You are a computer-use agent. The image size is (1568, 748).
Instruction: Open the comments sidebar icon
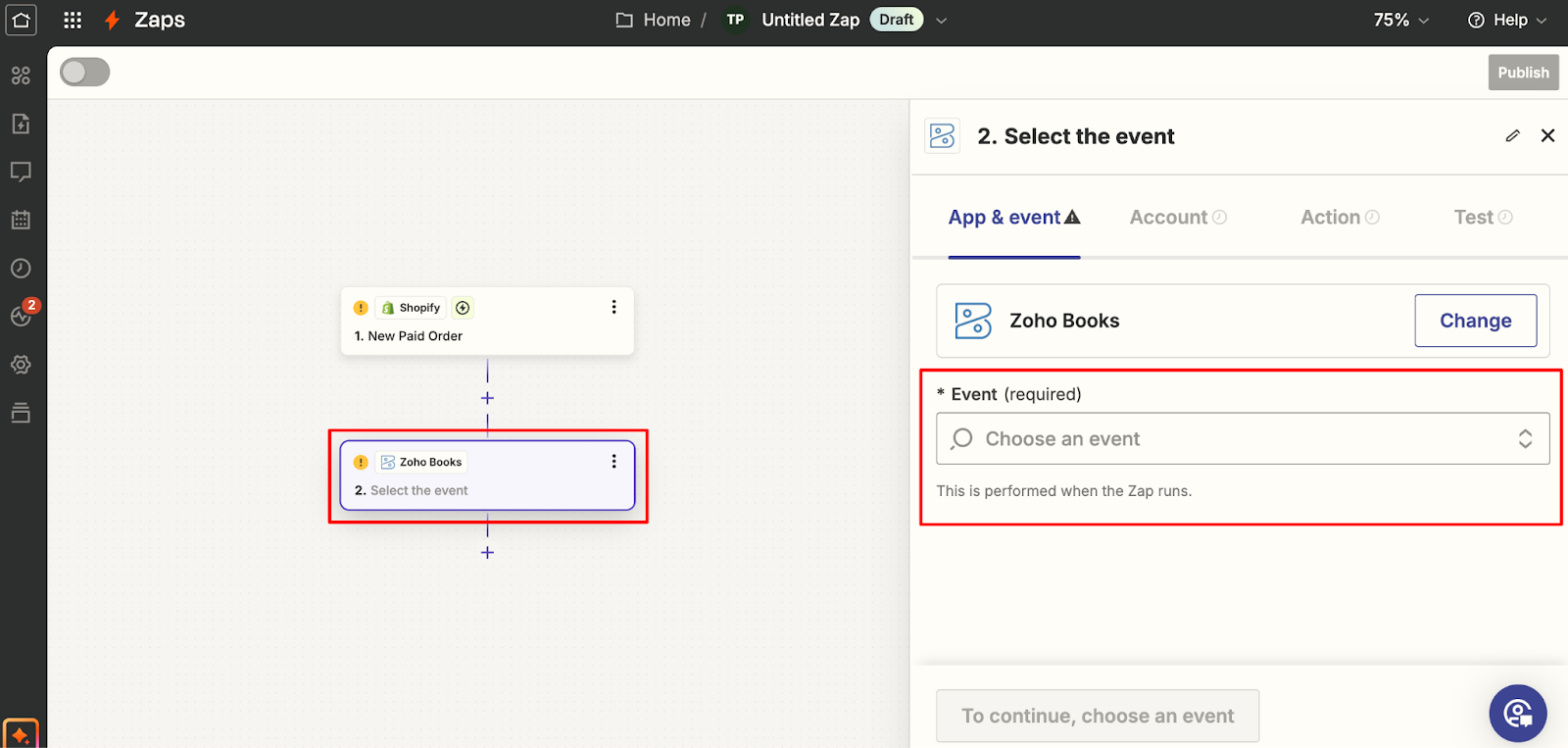pyautogui.click(x=21, y=172)
